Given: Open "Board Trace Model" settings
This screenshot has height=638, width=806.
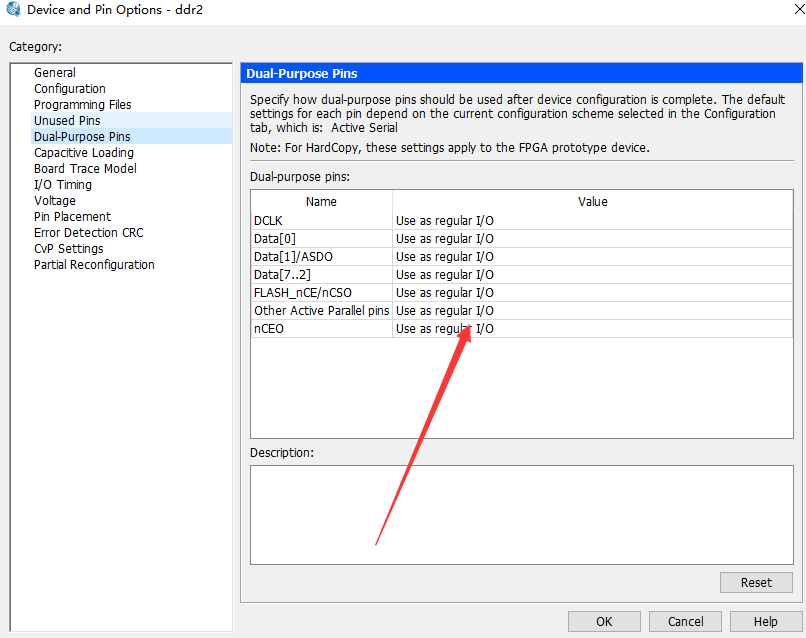Looking at the screenshot, I should click(x=85, y=168).
